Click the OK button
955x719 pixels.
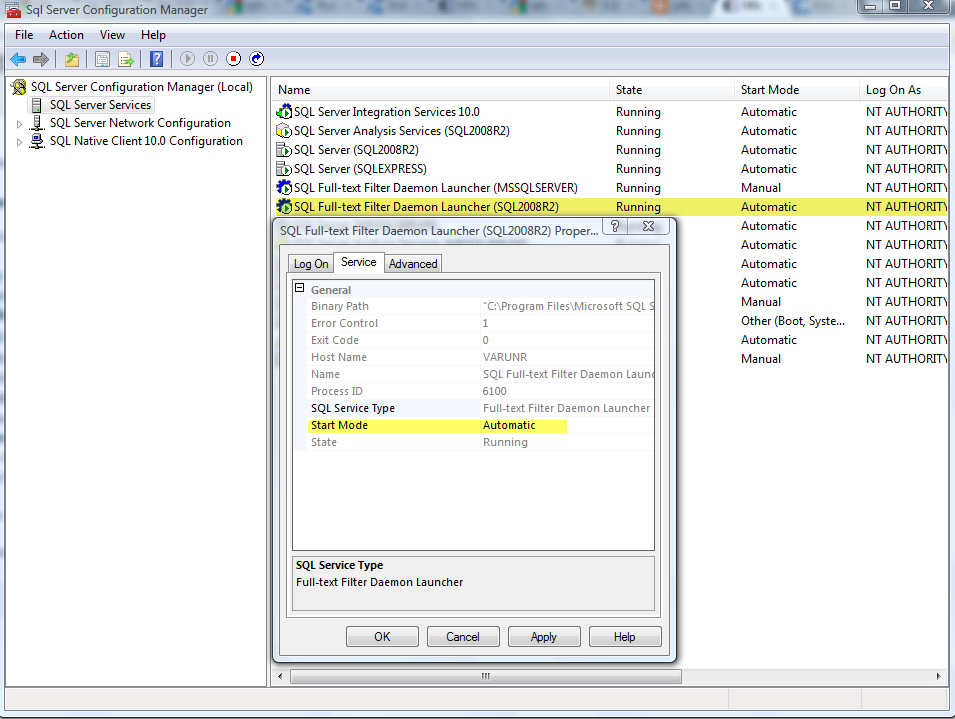coord(382,637)
